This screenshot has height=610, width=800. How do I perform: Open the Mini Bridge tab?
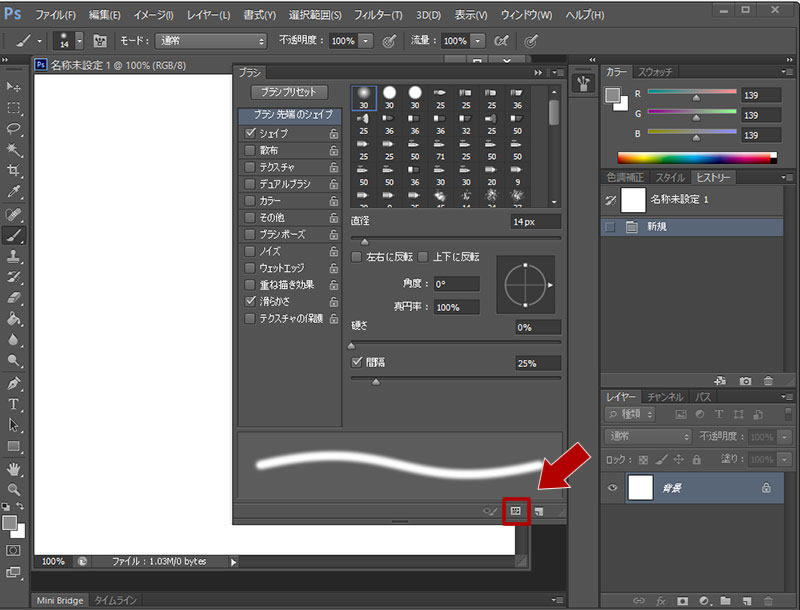60,600
